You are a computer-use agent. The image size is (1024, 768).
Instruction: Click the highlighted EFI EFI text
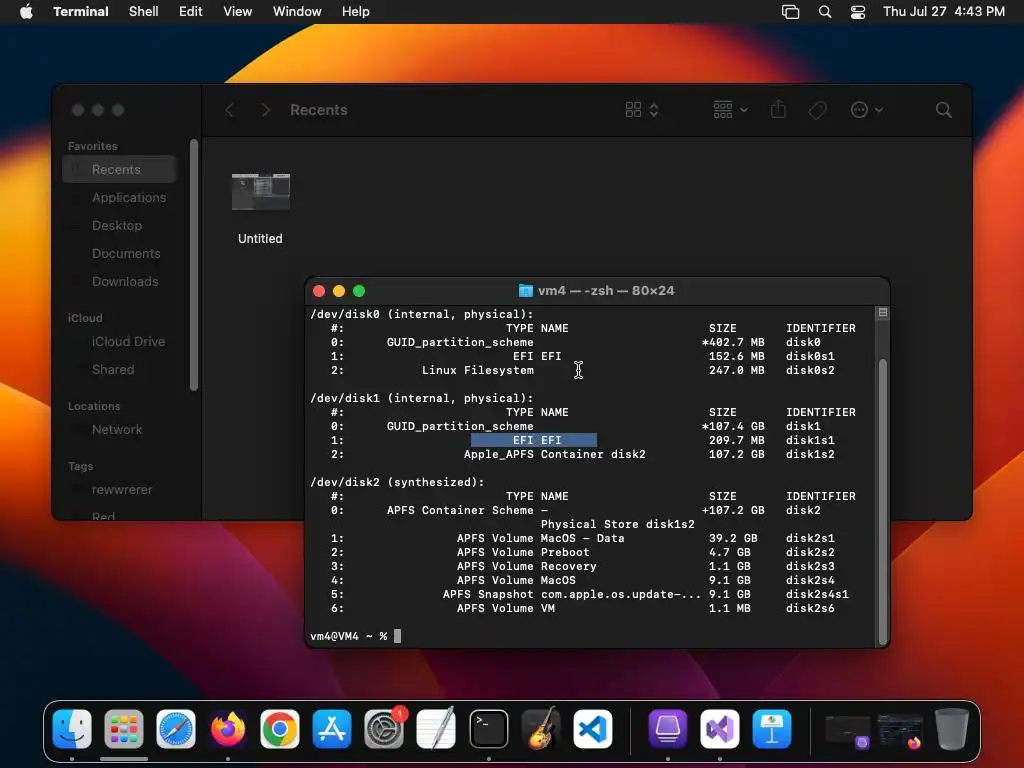(x=534, y=440)
